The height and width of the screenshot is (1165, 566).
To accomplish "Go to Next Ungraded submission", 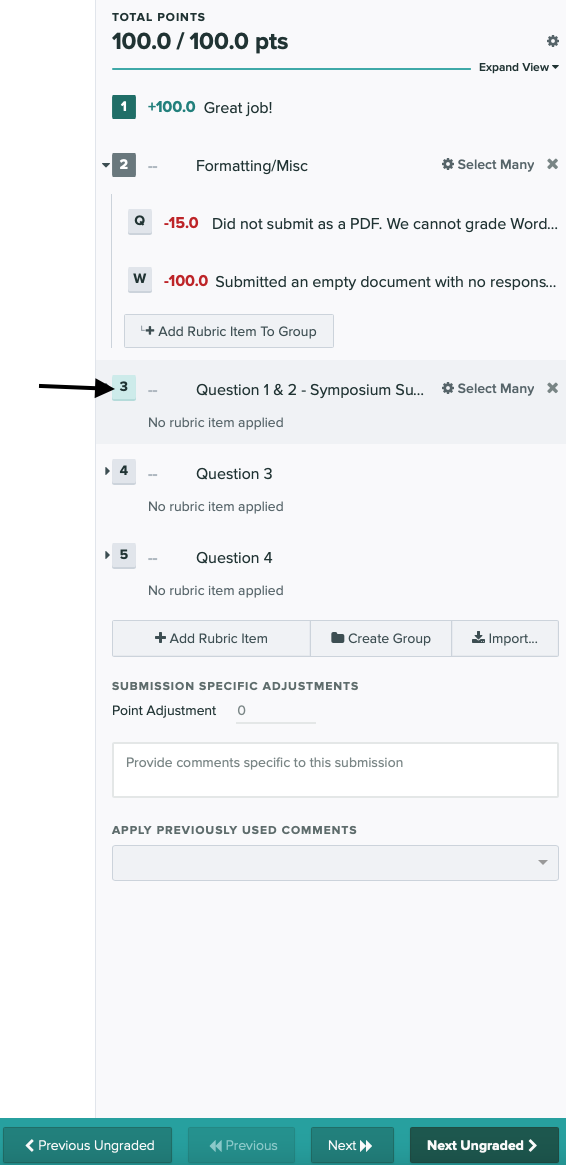I will click(x=484, y=1145).
